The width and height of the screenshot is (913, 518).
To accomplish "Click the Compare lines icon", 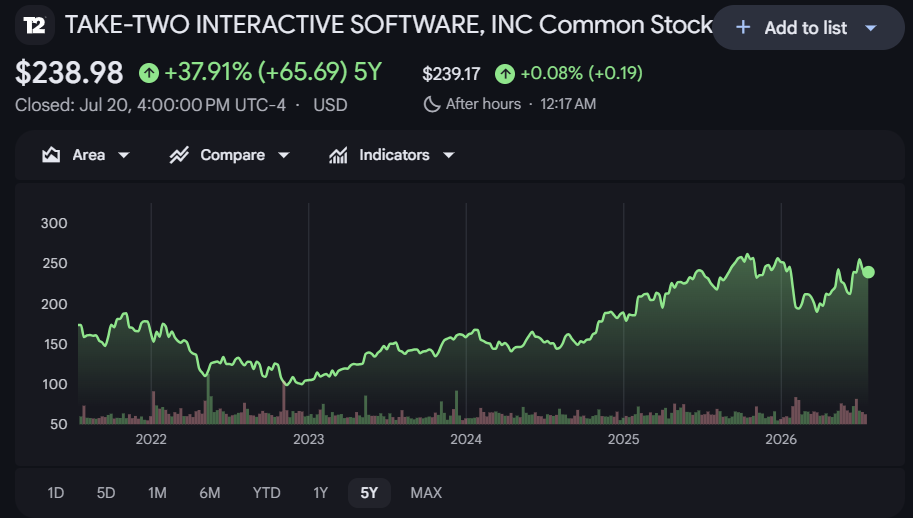I will point(179,155).
